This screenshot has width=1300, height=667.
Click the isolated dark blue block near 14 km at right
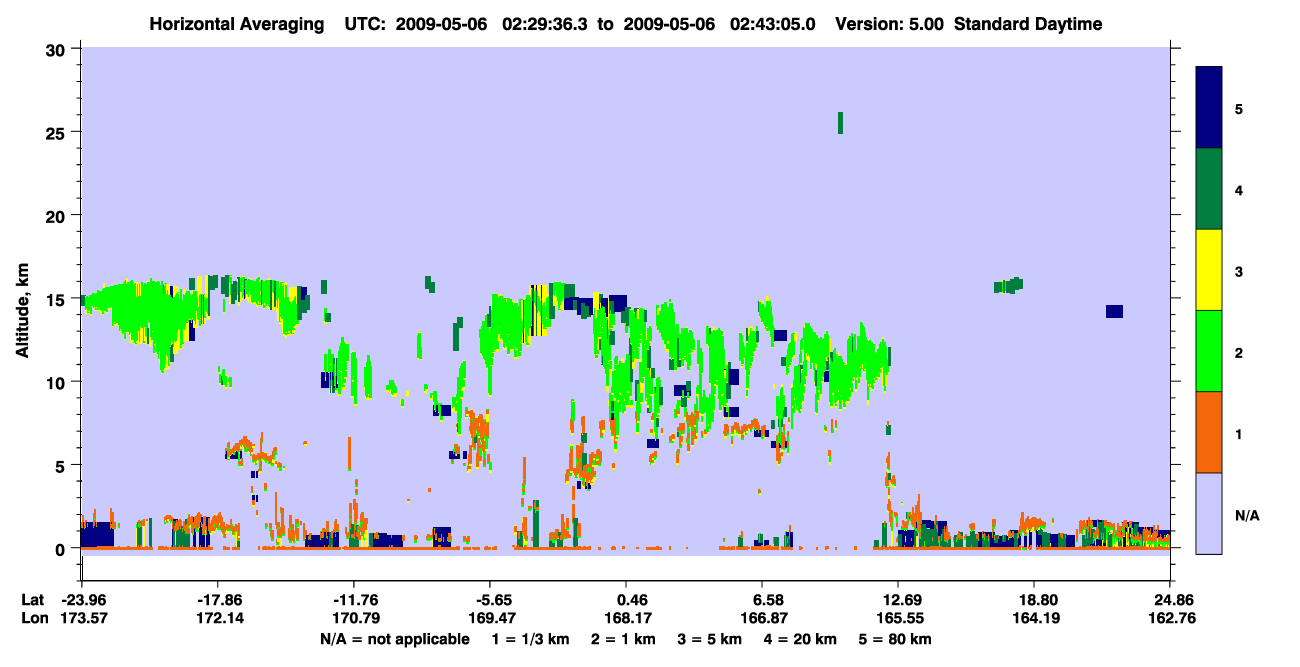click(1114, 311)
